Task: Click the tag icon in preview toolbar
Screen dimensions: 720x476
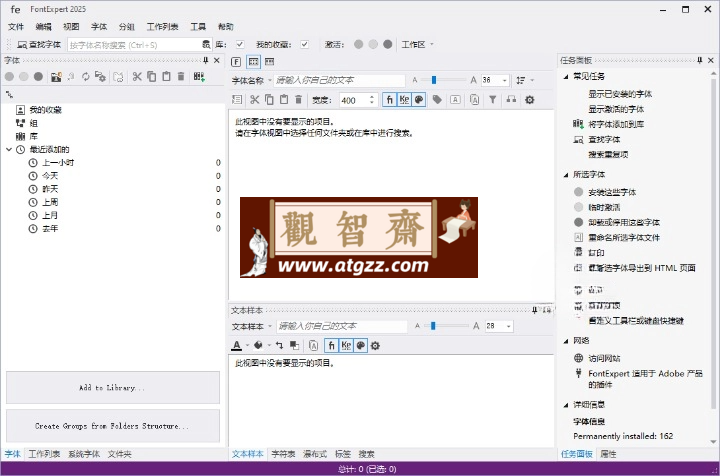Action: coord(437,100)
